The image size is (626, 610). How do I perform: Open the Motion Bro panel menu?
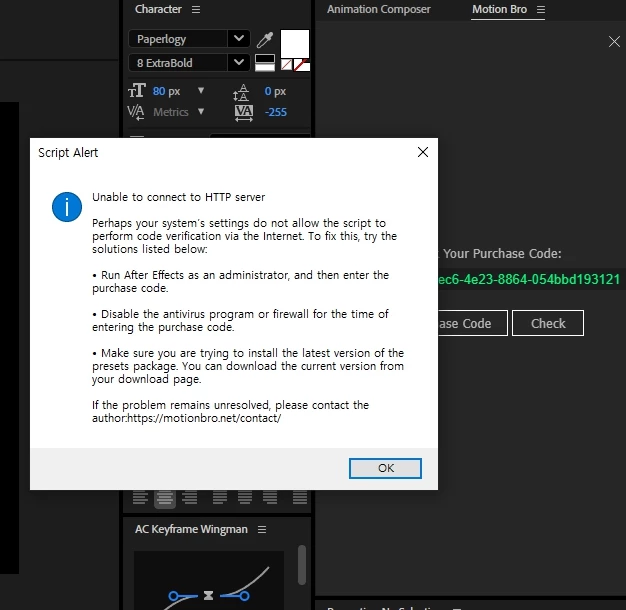(x=541, y=9)
